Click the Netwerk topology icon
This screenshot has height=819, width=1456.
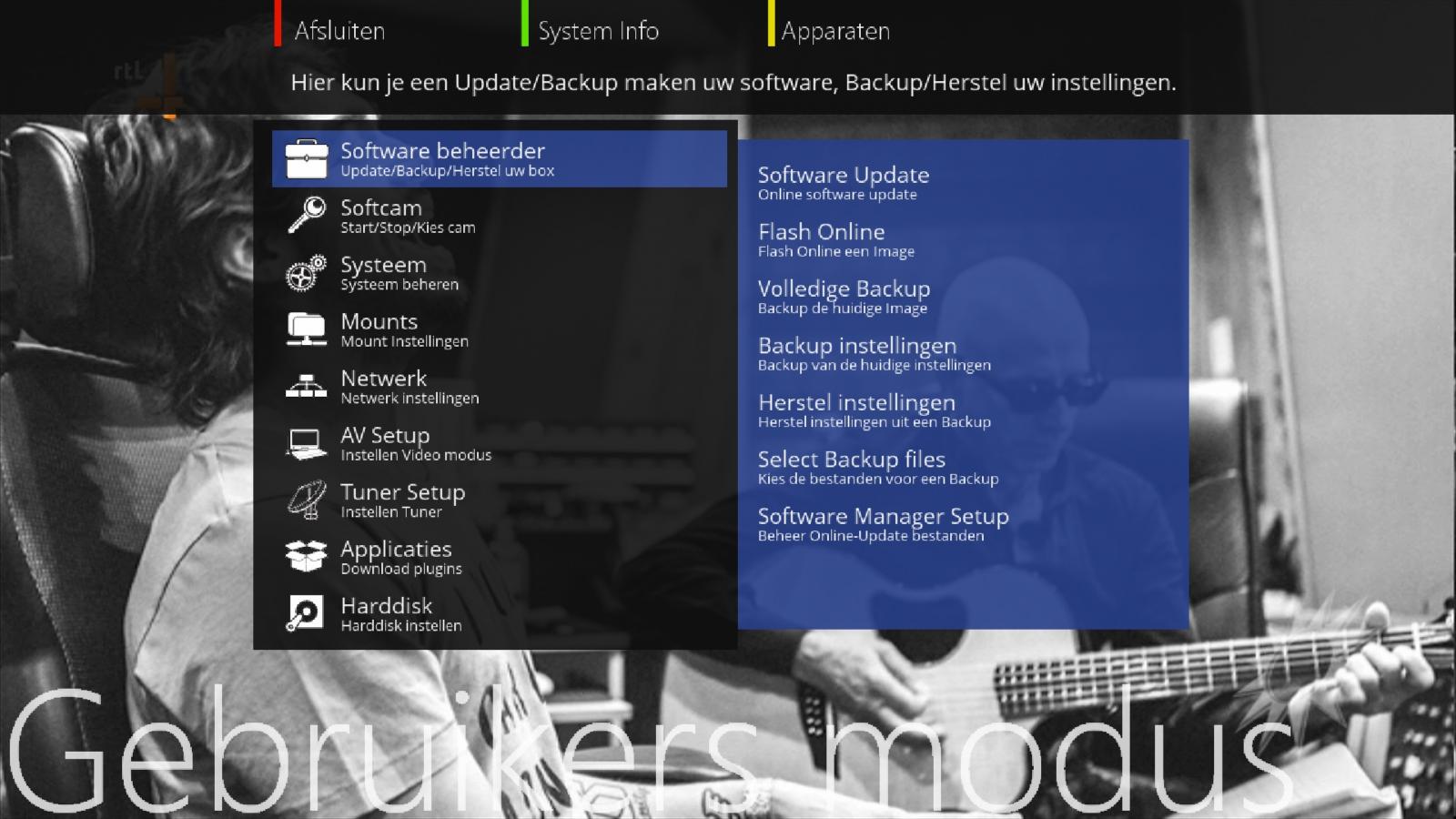pyautogui.click(x=307, y=386)
